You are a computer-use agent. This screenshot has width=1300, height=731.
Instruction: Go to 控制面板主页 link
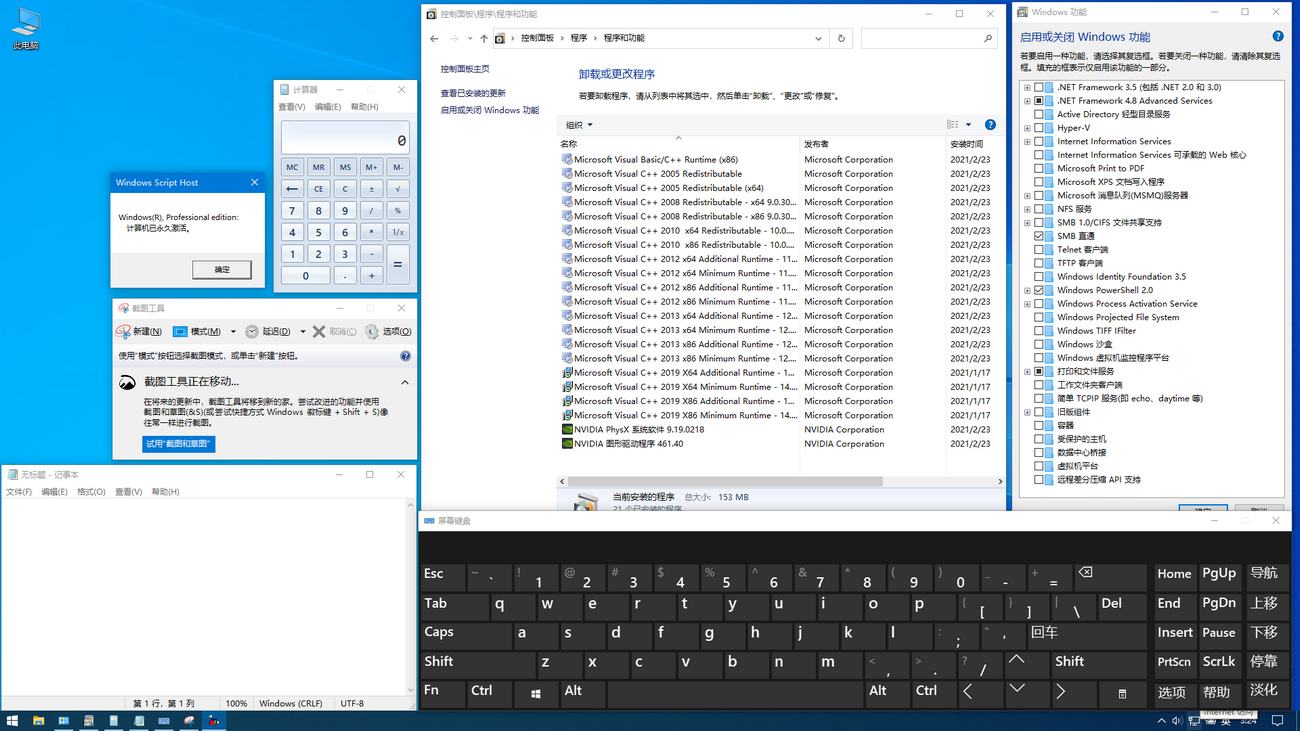tap(465, 69)
